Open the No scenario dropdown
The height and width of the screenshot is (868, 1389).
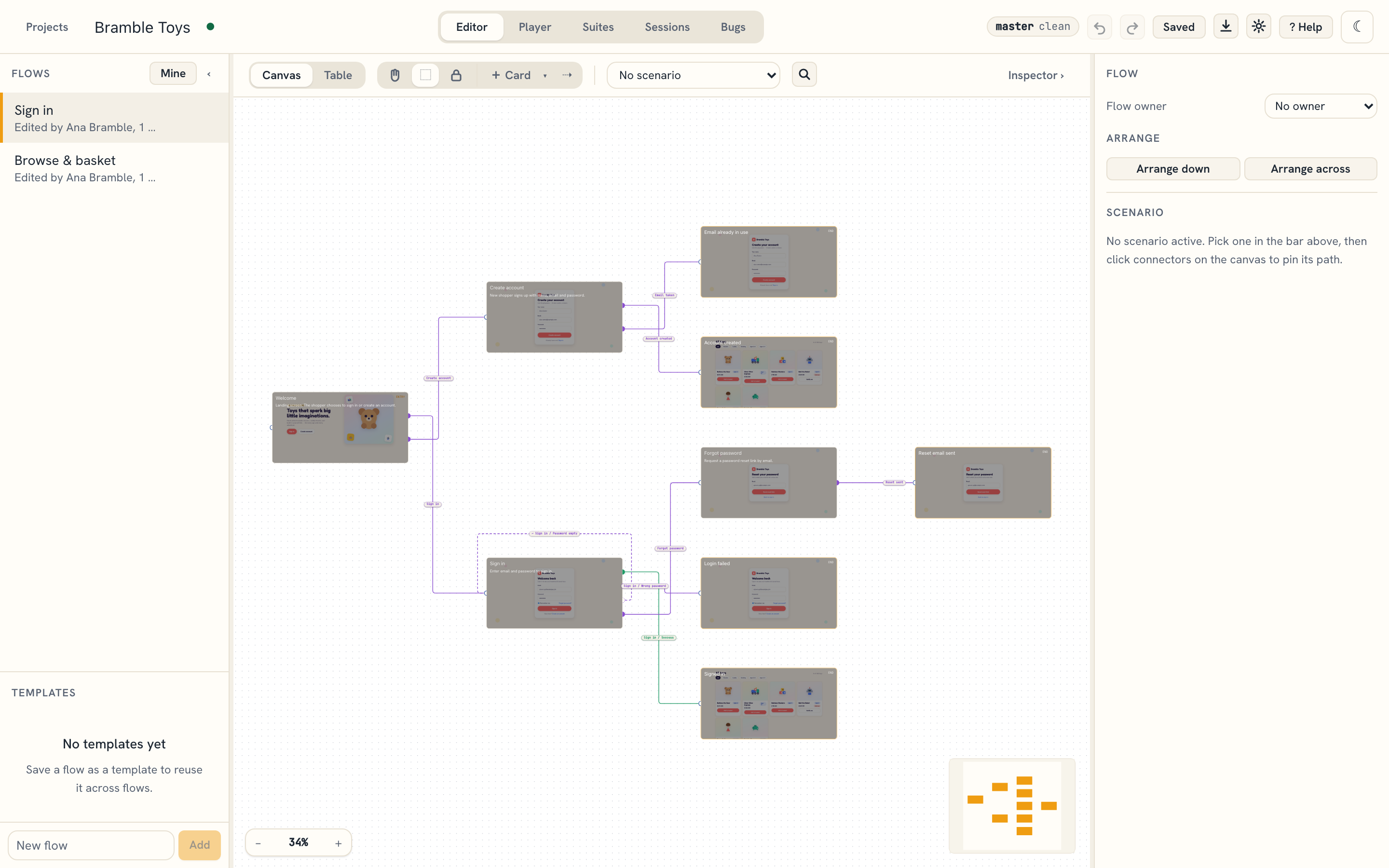pyautogui.click(x=694, y=75)
